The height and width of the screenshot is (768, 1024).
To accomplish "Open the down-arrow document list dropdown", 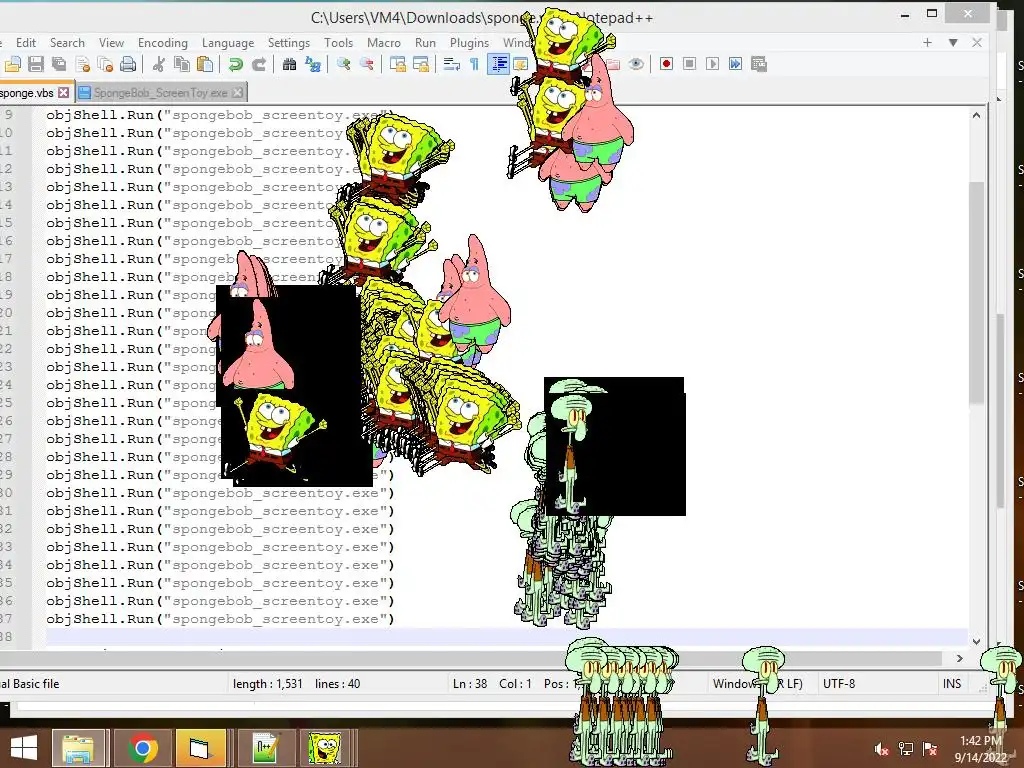I will [x=953, y=42].
